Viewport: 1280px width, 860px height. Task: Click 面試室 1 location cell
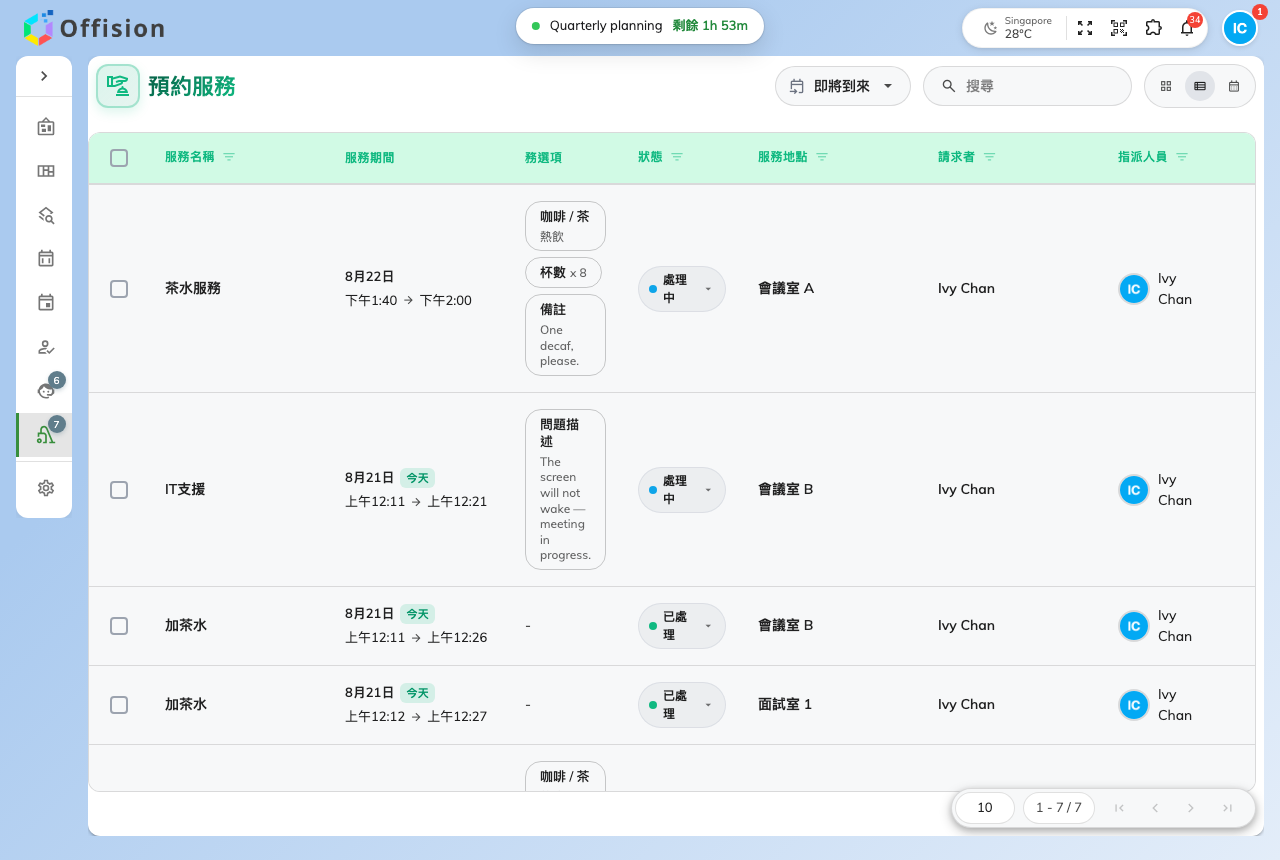pyautogui.click(x=785, y=704)
